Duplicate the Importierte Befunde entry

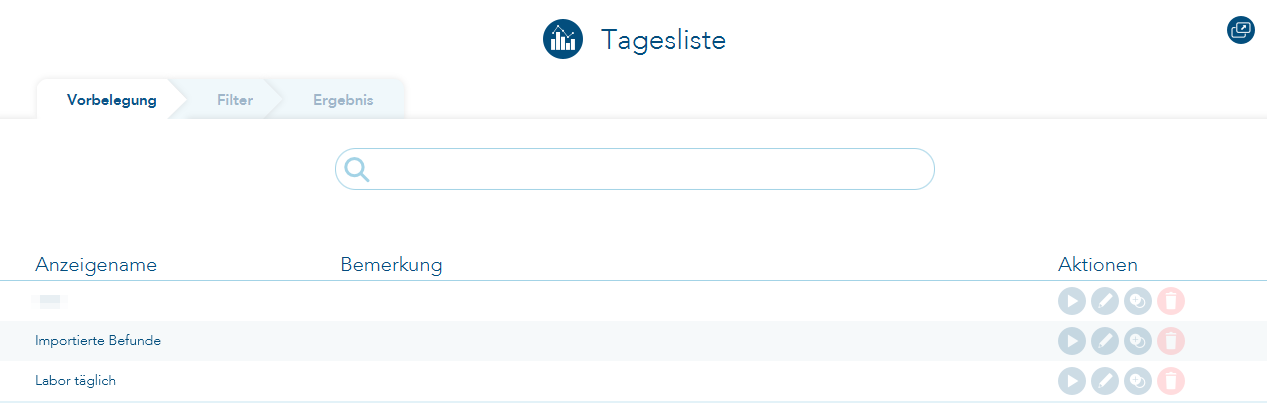click(x=1138, y=341)
